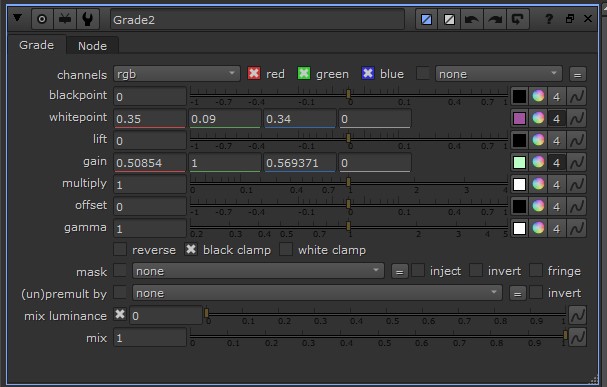Viewport: 607px width, 387px height.
Task: Open the blackpoint color wheel
Action: click(x=538, y=96)
